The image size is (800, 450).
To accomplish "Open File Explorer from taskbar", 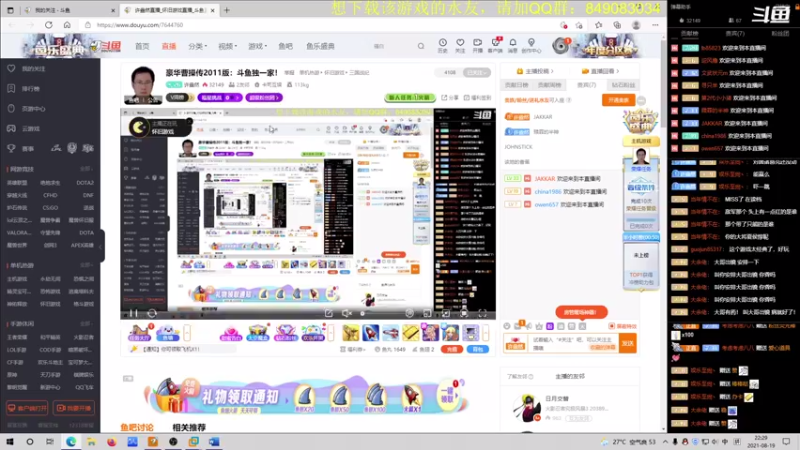I will [91, 442].
